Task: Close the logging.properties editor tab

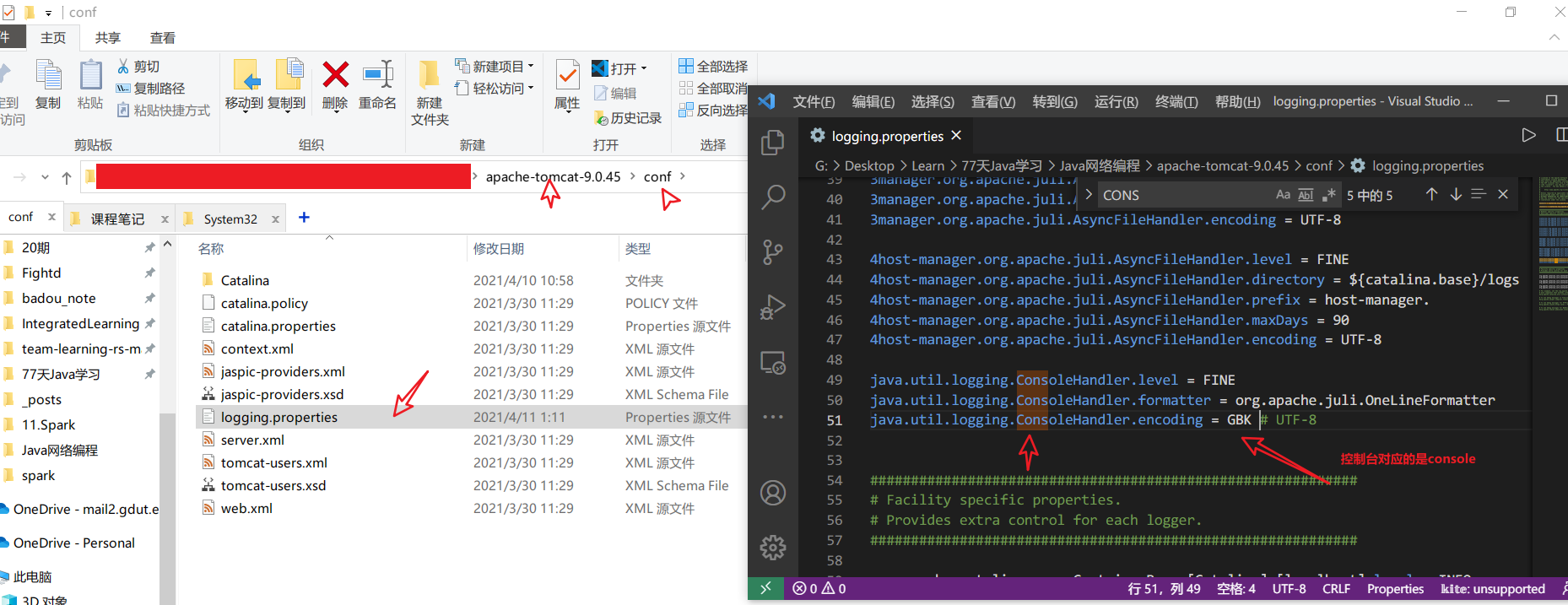Action: tap(956, 135)
